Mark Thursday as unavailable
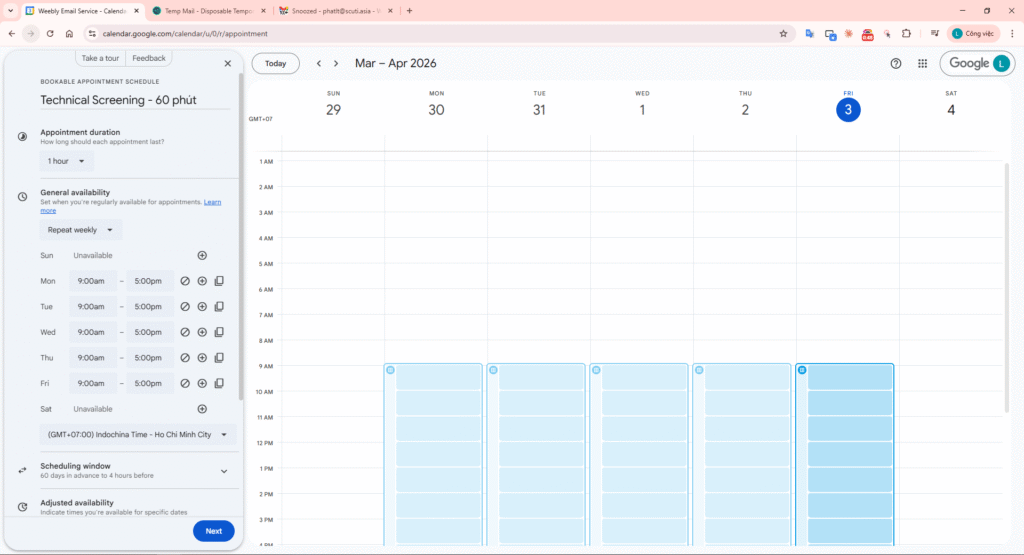The image size is (1024, 555). coord(185,358)
